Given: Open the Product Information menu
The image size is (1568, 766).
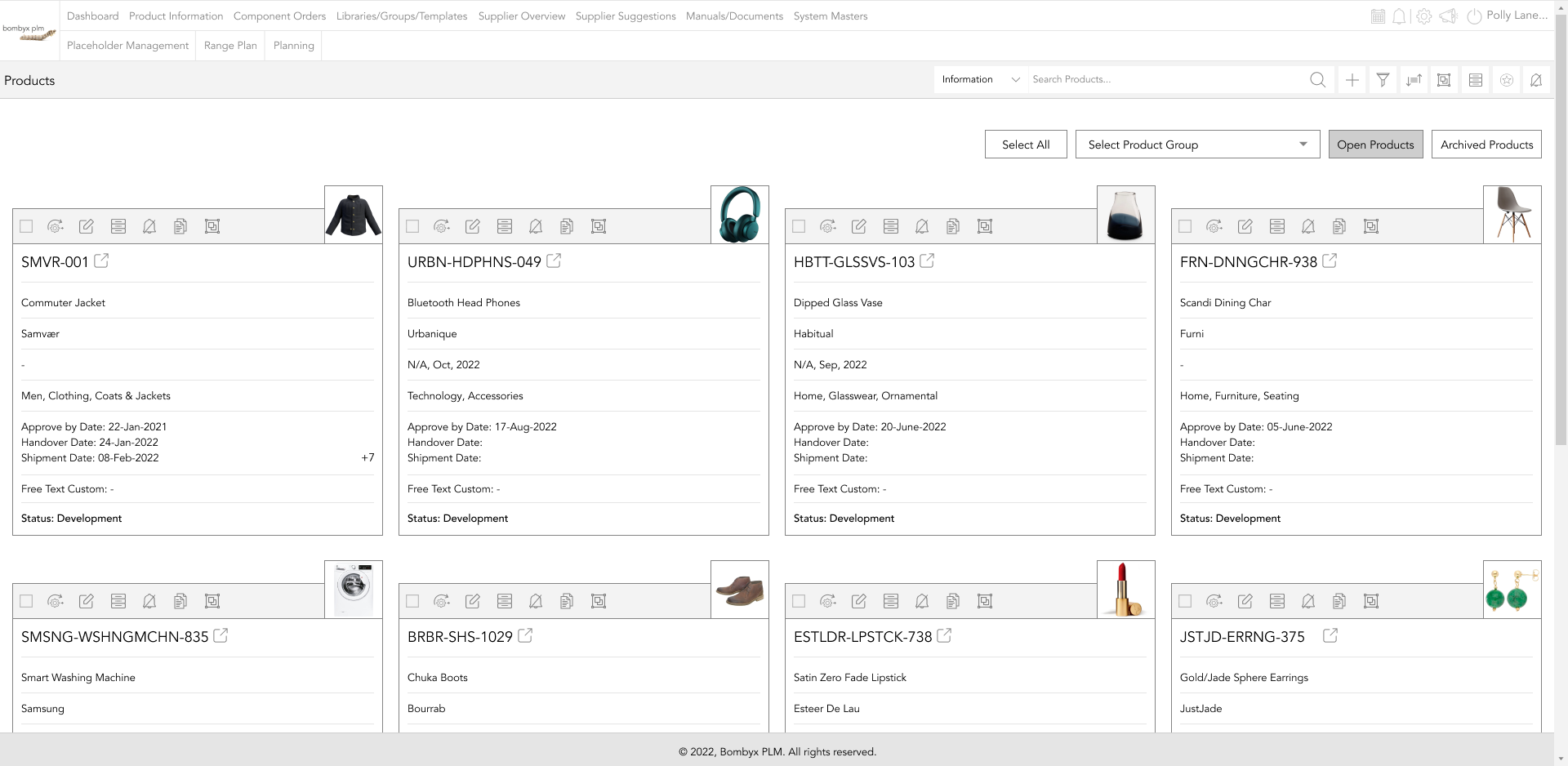Looking at the screenshot, I should tap(176, 16).
